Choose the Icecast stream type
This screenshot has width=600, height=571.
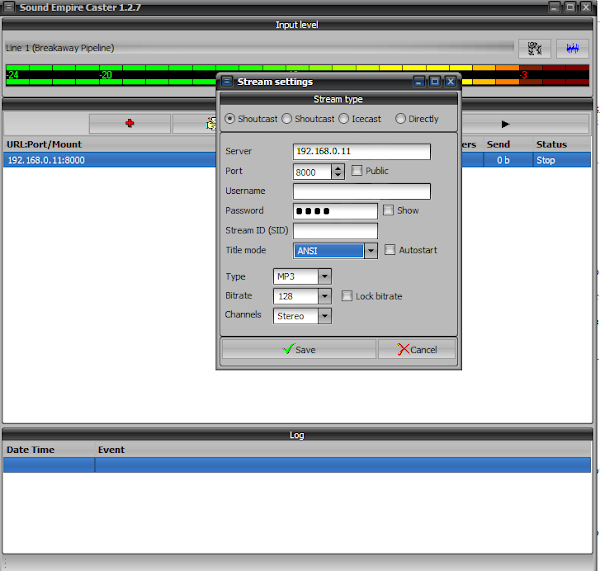[344, 119]
